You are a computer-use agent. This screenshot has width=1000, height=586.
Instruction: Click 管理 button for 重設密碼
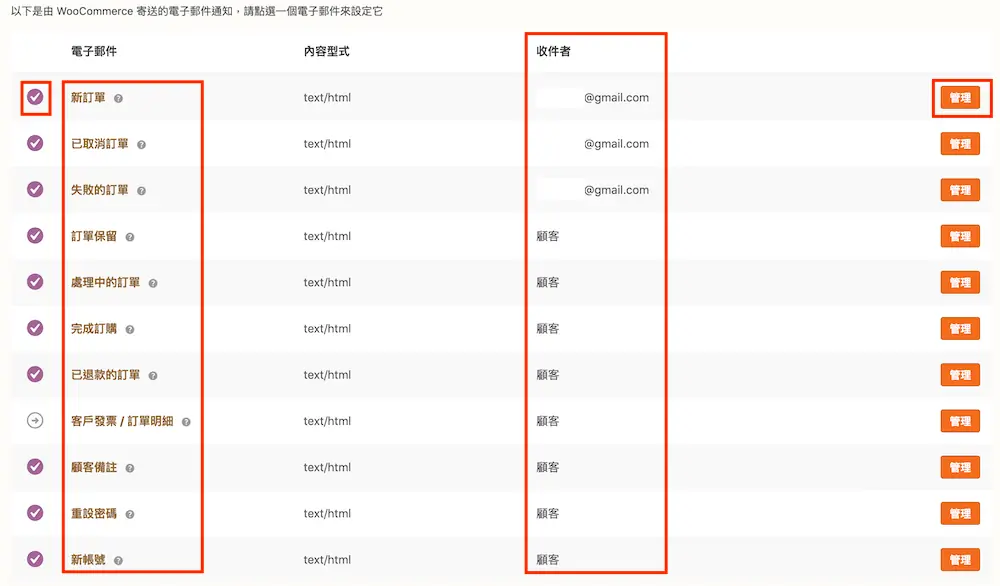pos(960,514)
